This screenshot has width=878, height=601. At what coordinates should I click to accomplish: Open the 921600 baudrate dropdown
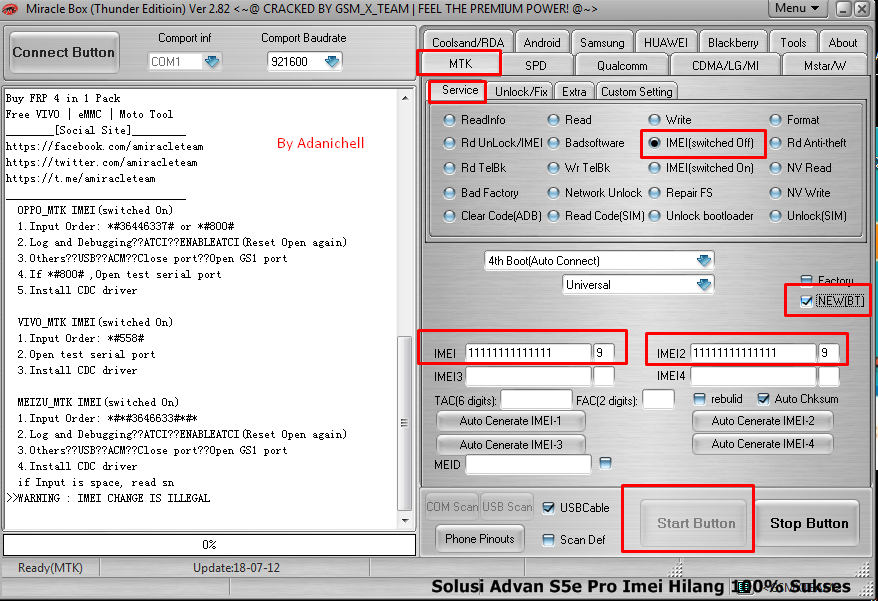click(331, 61)
